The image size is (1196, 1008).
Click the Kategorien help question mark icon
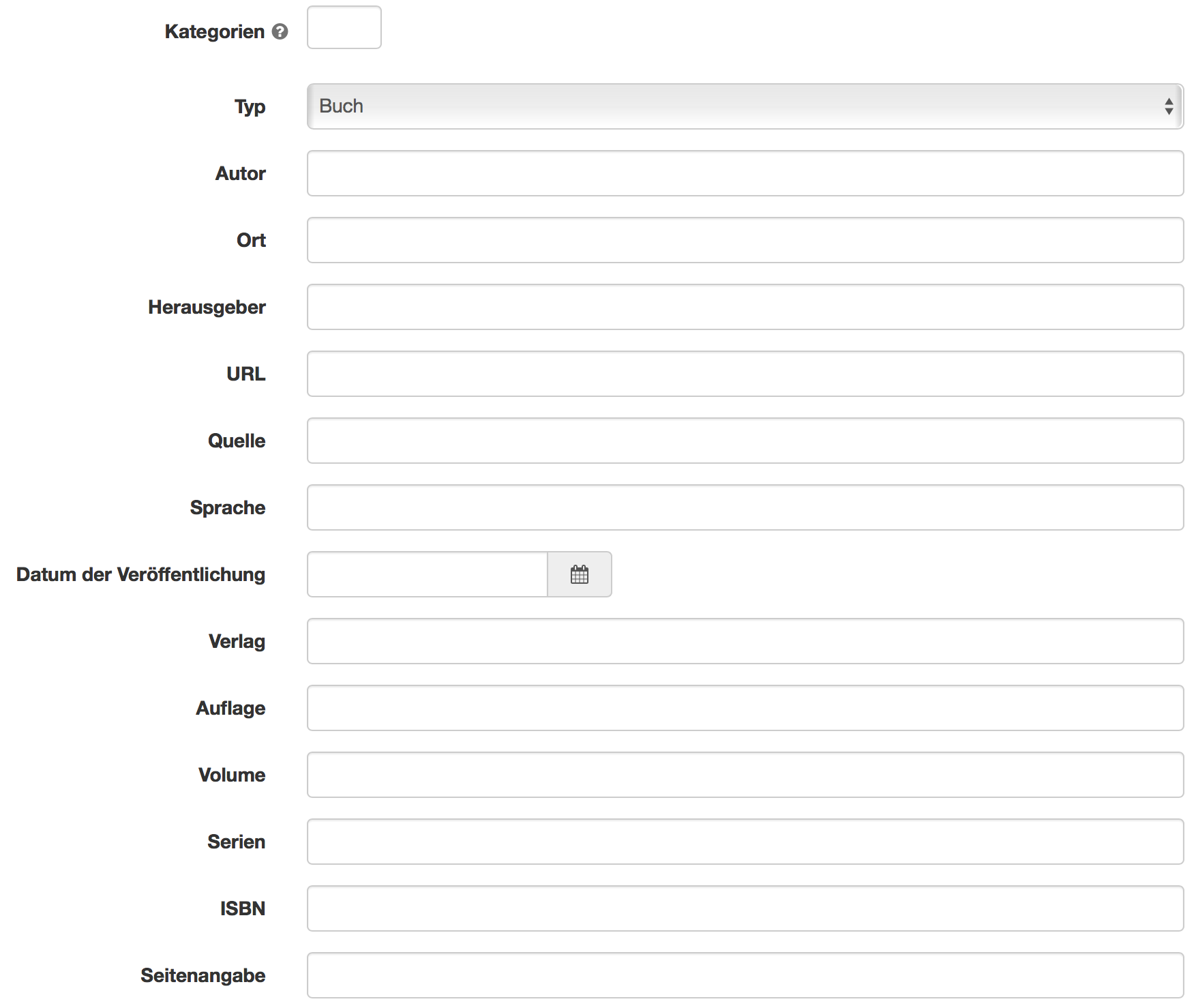click(280, 31)
